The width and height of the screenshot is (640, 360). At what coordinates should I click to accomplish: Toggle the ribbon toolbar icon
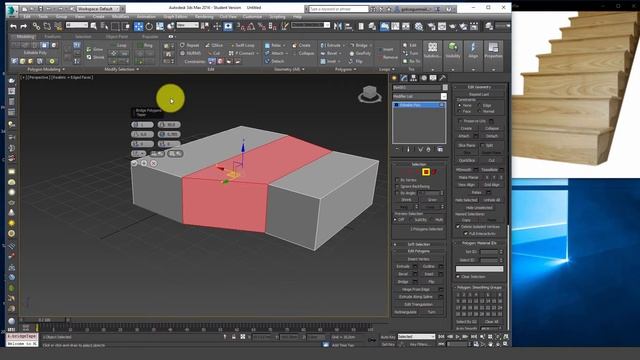click(x=384, y=27)
